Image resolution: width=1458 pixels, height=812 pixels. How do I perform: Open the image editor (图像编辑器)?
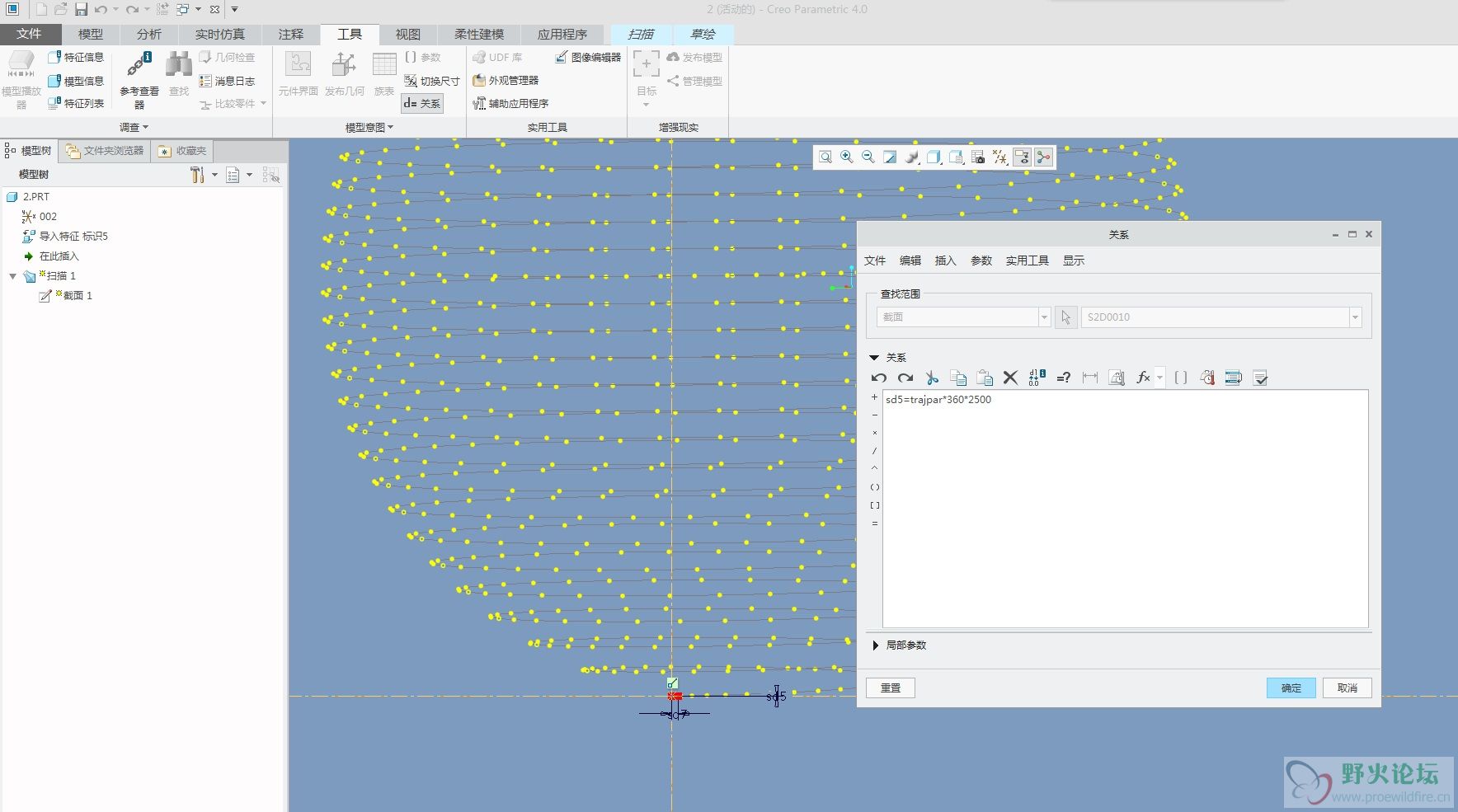[x=588, y=57]
